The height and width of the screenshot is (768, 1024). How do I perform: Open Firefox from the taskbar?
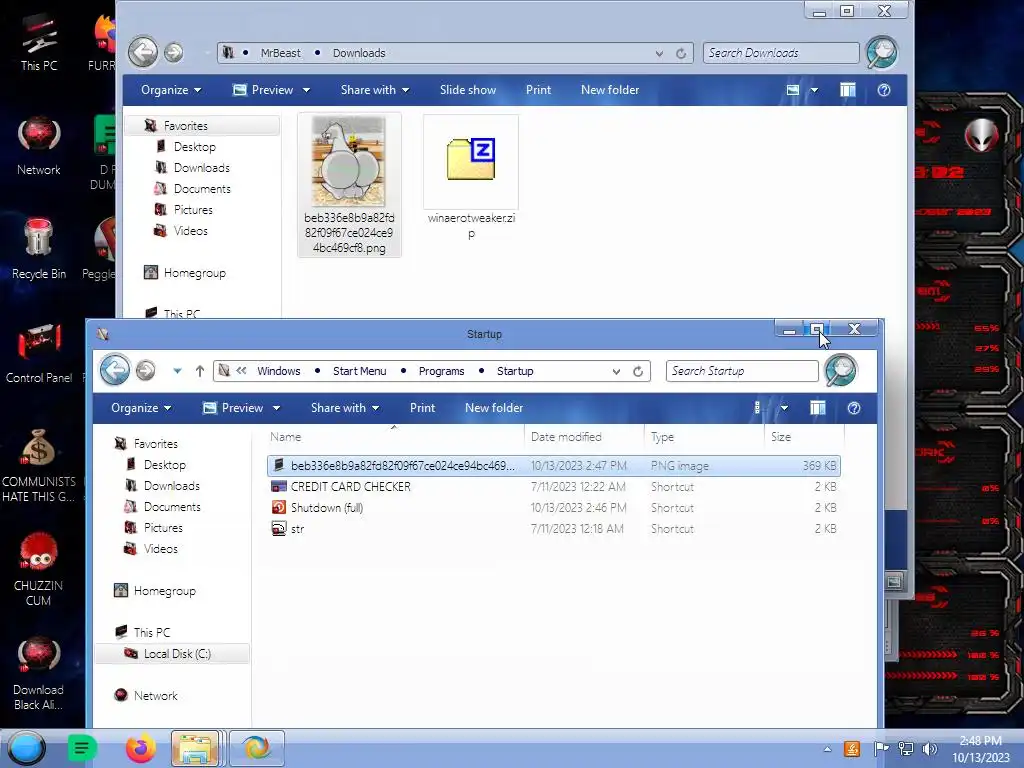point(140,748)
